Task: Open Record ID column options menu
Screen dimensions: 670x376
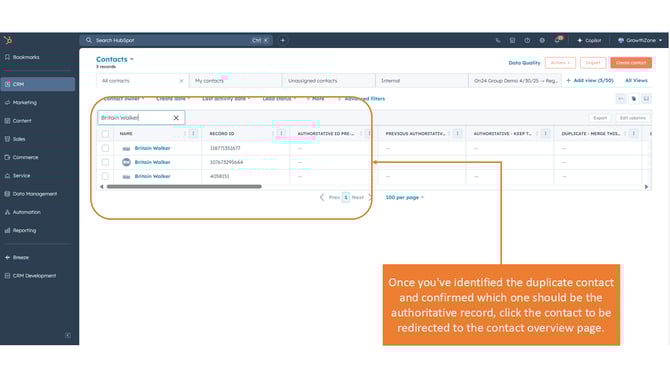Action: [281, 134]
